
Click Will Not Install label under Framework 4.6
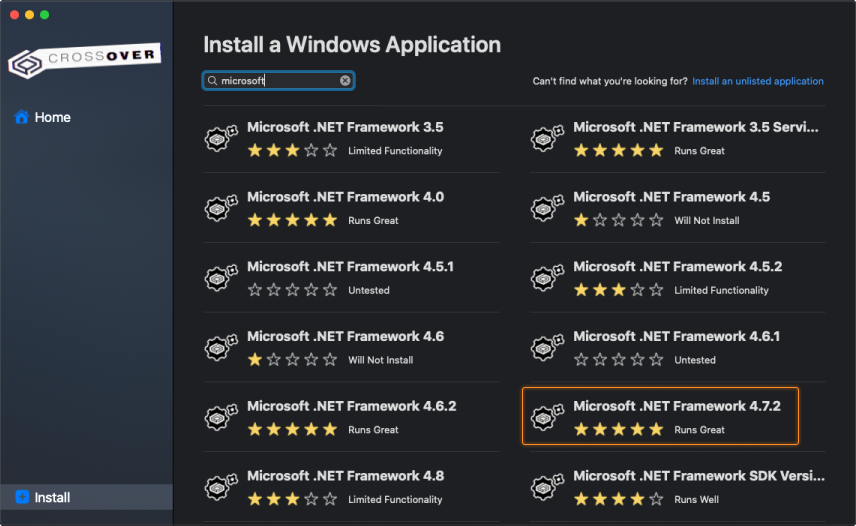(381, 360)
